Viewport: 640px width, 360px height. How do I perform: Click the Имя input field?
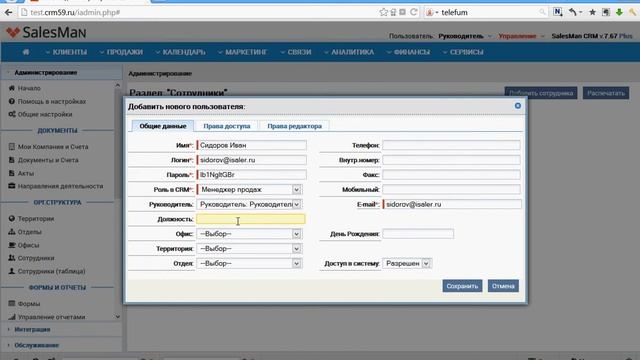click(x=251, y=145)
